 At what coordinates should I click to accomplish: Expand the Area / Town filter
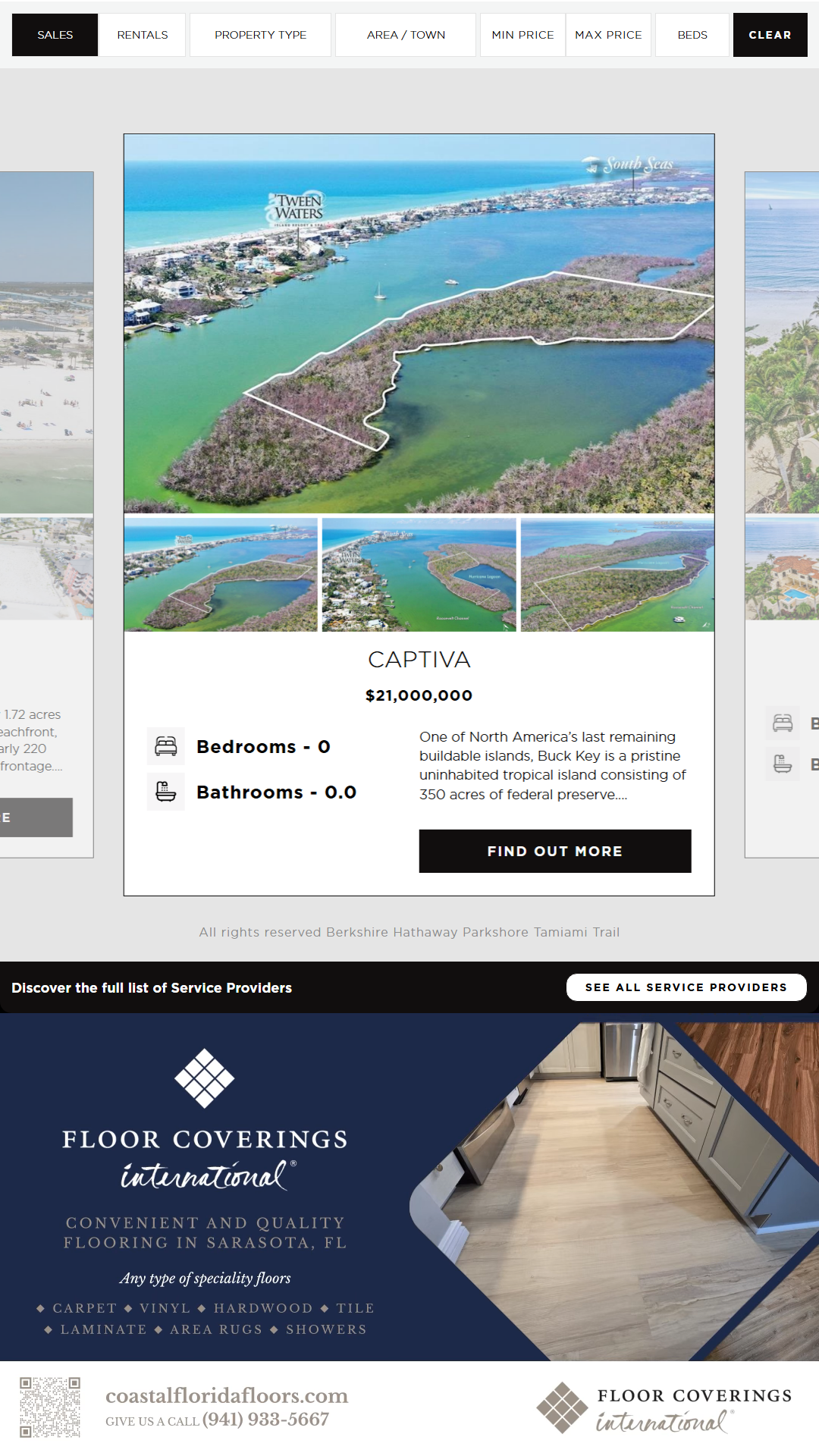406,35
